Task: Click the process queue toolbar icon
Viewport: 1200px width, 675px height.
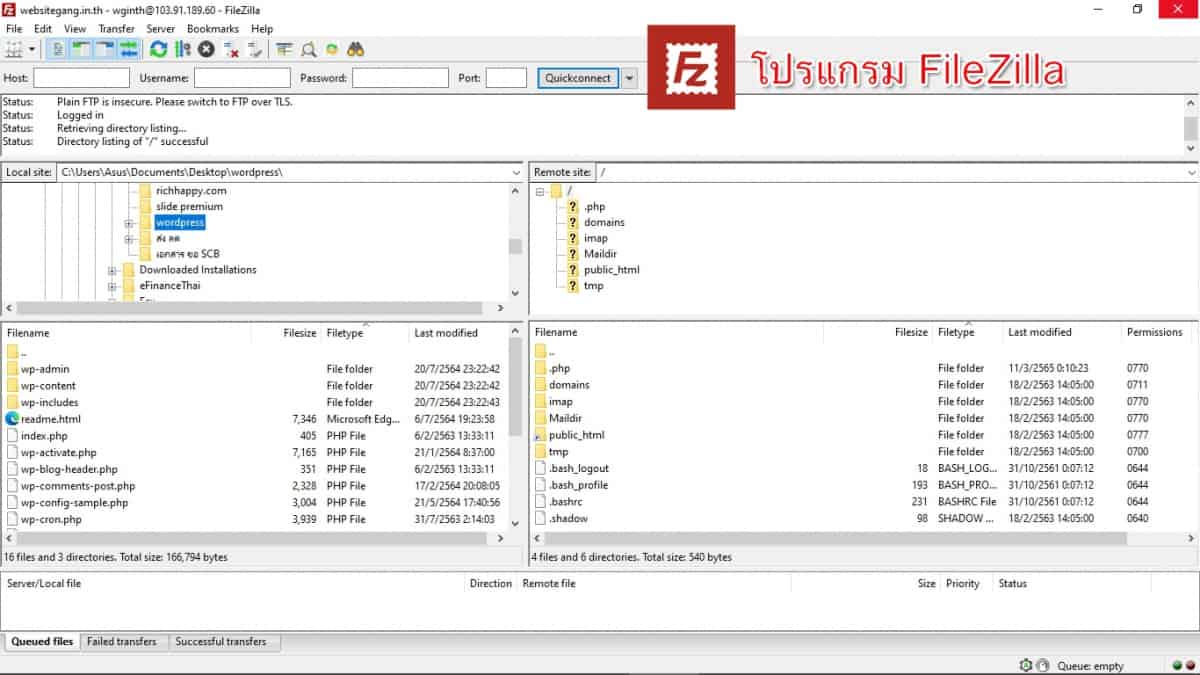Action: coord(182,49)
